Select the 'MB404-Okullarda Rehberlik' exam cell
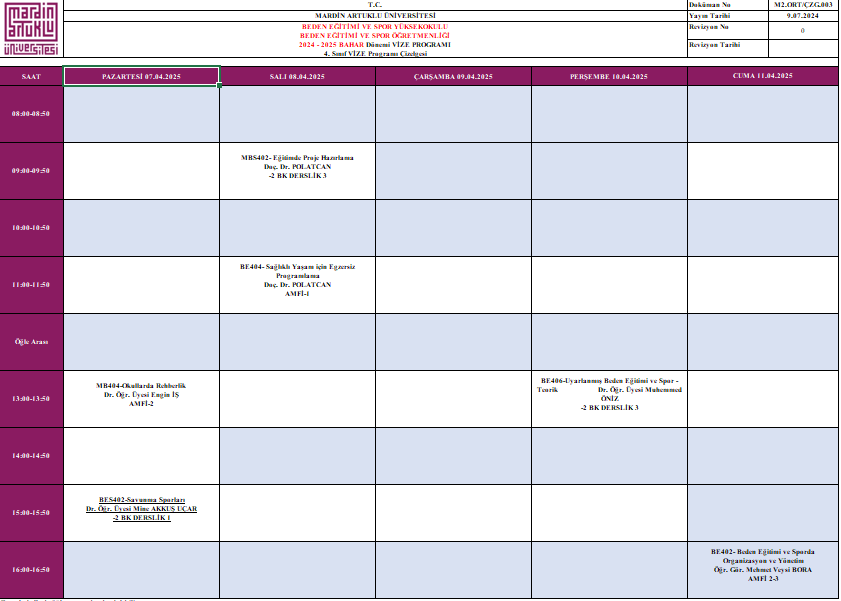 click(142, 399)
